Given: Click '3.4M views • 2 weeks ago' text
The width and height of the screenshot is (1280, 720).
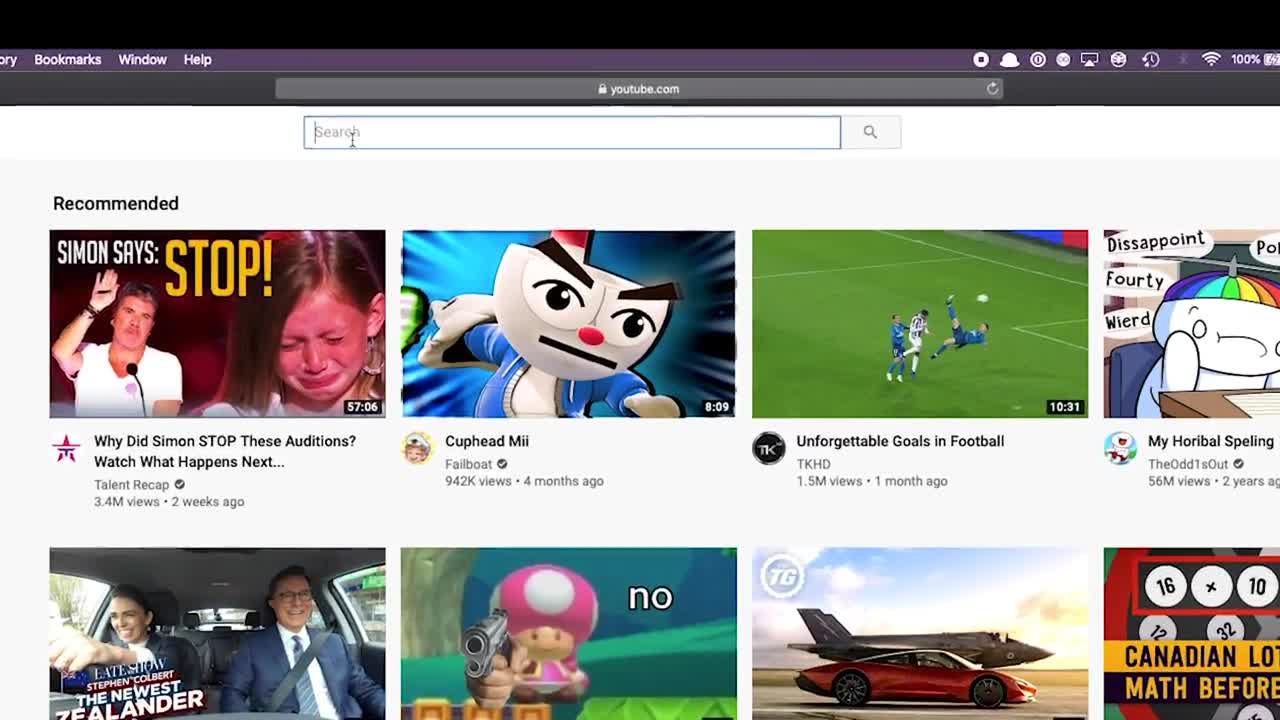Looking at the screenshot, I should (169, 501).
